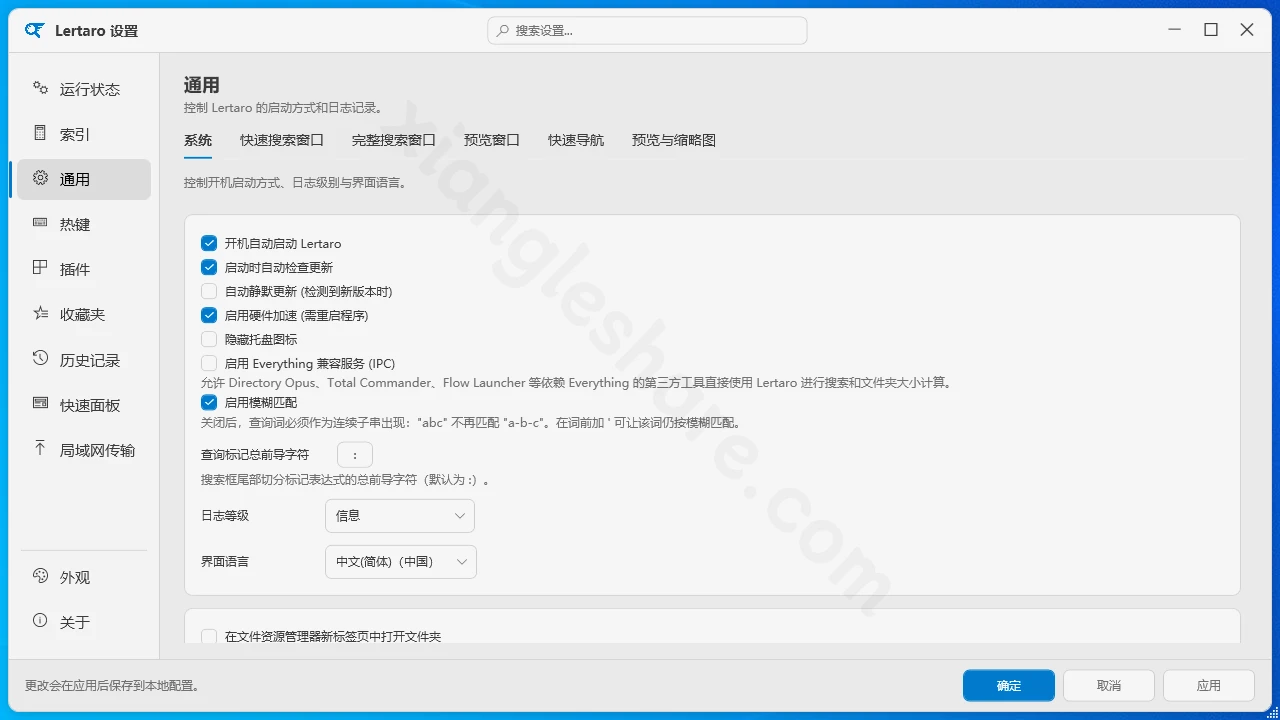The height and width of the screenshot is (720, 1280).
Task: Click the 取消 button
Action: [x=1109, y=685]
